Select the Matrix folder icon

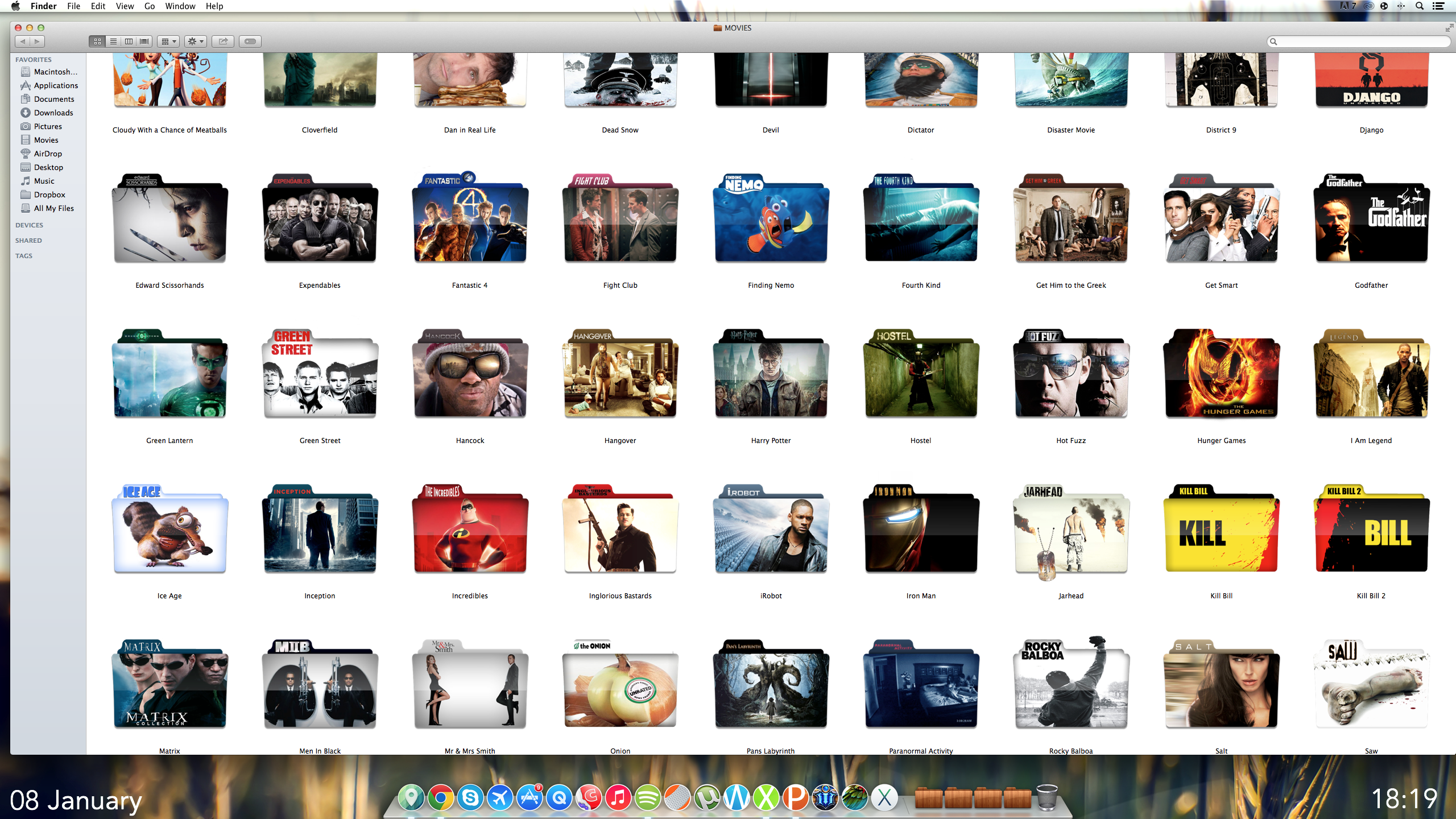(x=169, y=685)
